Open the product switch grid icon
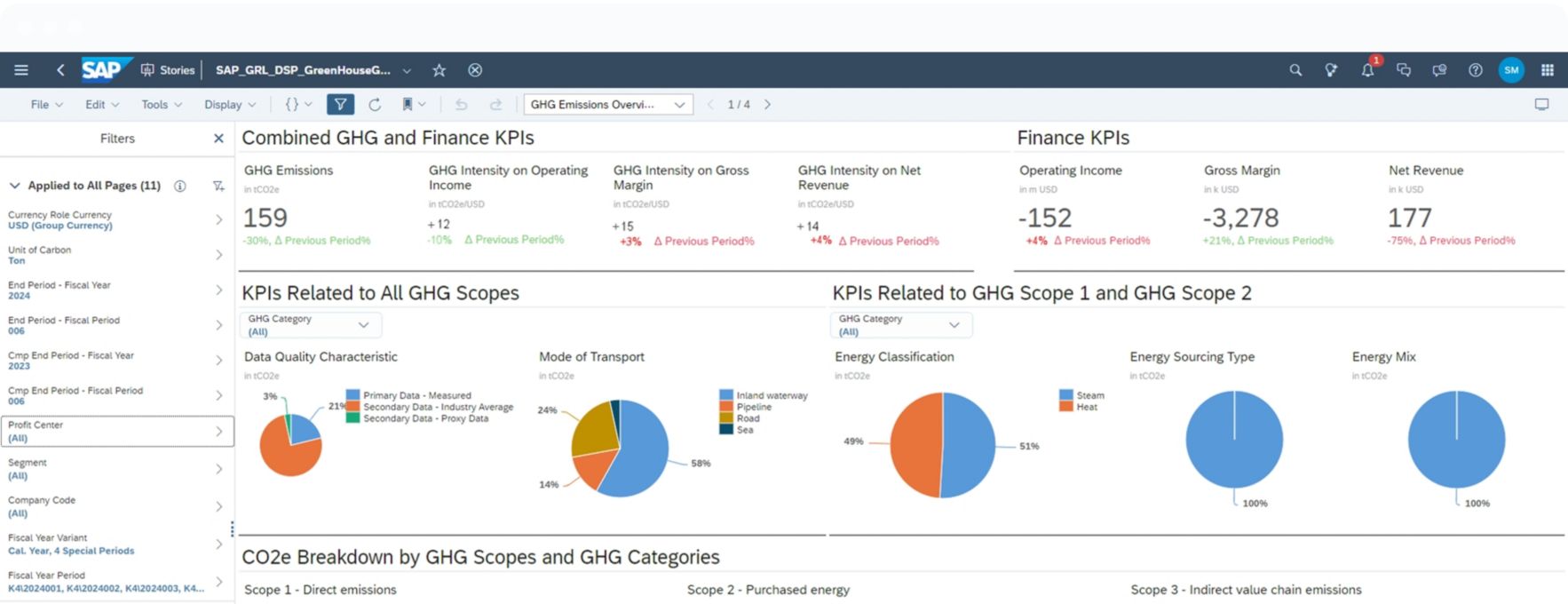Screen dimensions: 1568x604 click(1548, 70)
